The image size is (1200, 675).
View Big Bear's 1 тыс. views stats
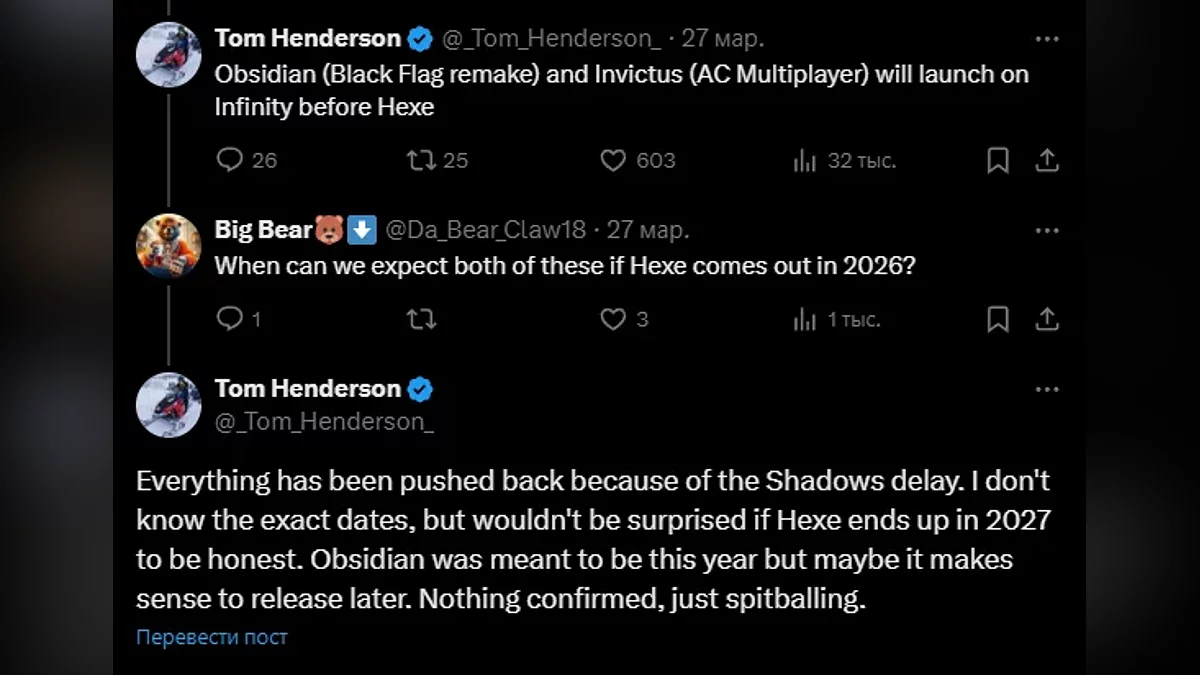tap(805, 319)
